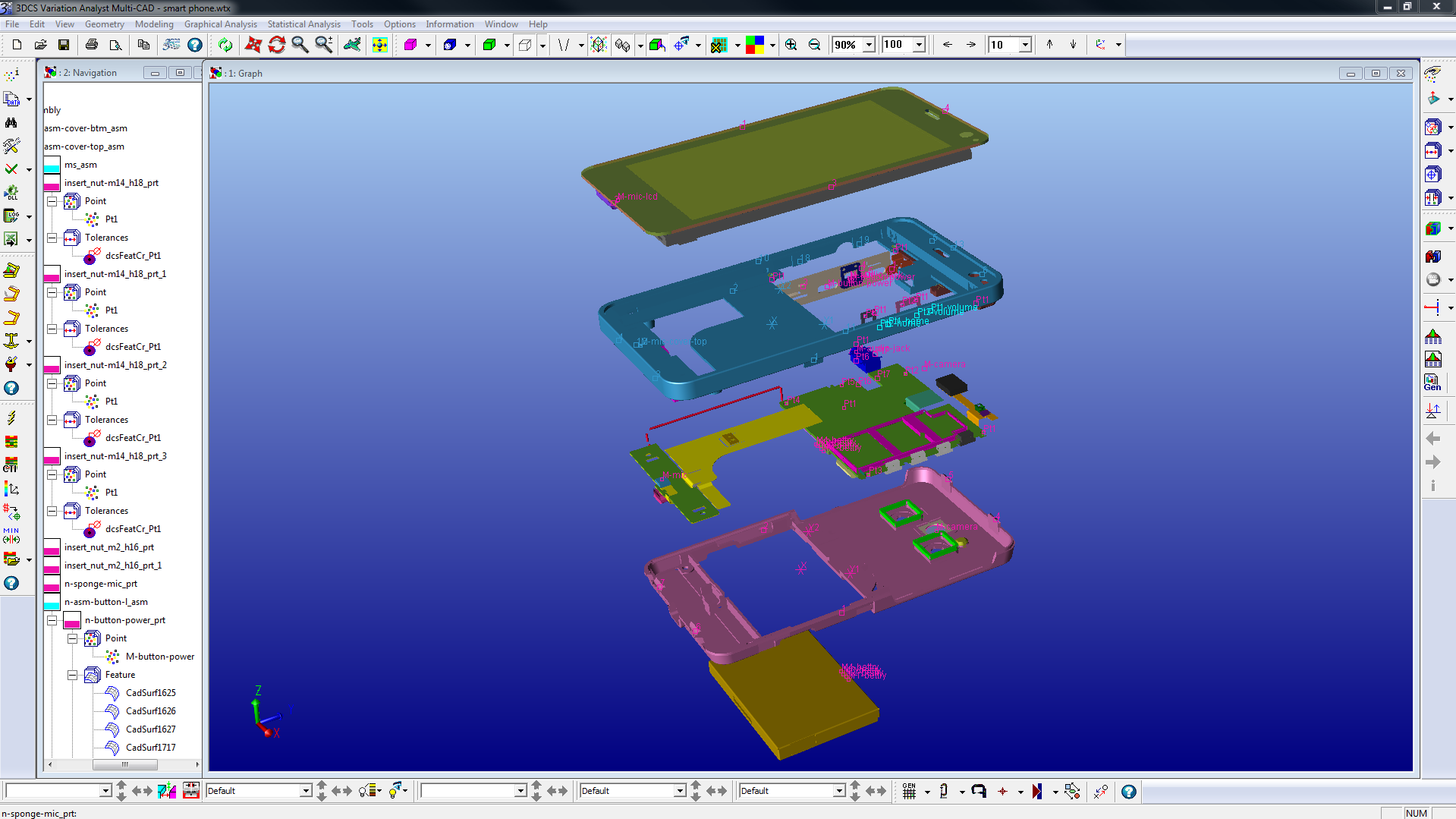Collapse the Feature node in navigation tree
Viewport: 1456px width, 819px height.
pos(72,675)
